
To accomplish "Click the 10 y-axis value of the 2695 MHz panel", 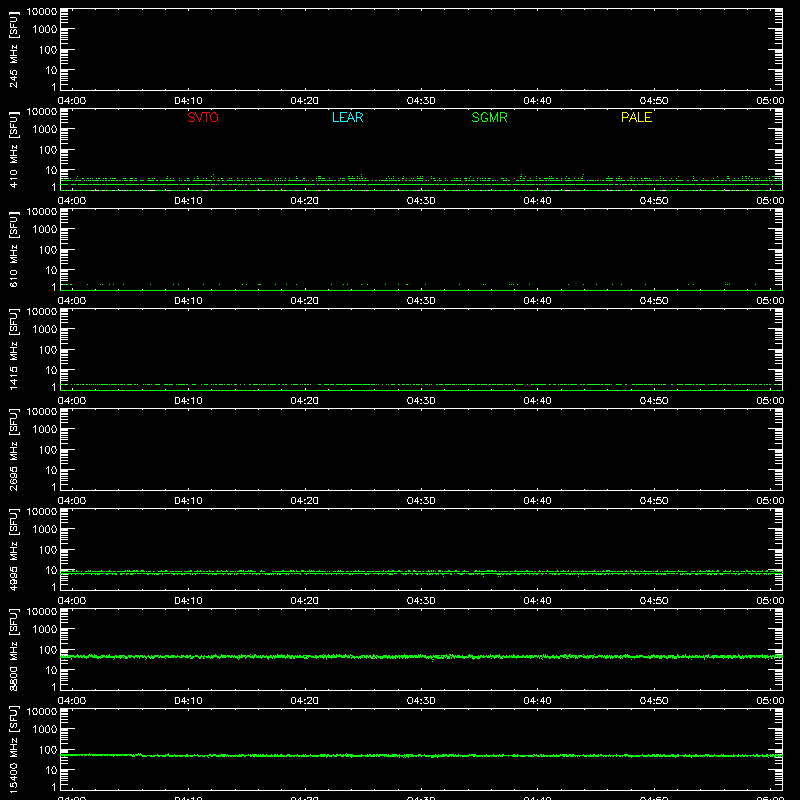I will (x=51, y=470).
